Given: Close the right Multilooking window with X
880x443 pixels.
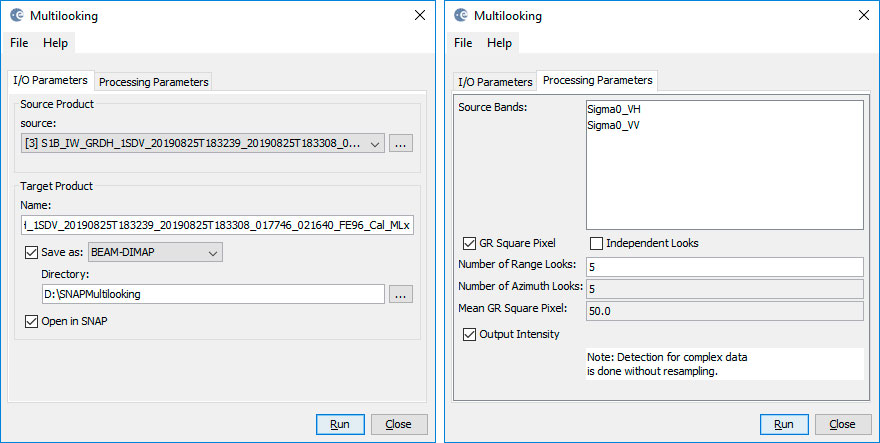Looking at the screenshot, I should (864, 16).
